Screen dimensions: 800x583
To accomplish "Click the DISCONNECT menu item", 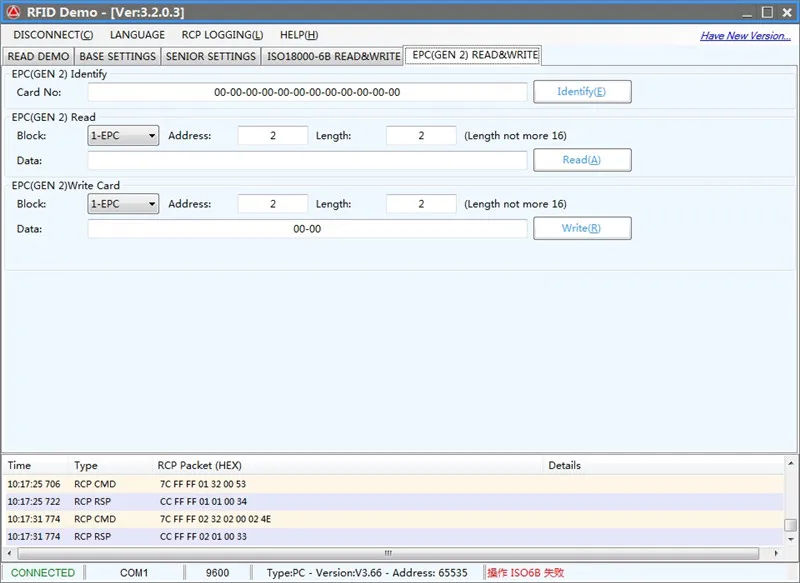I will pos(53,35).
